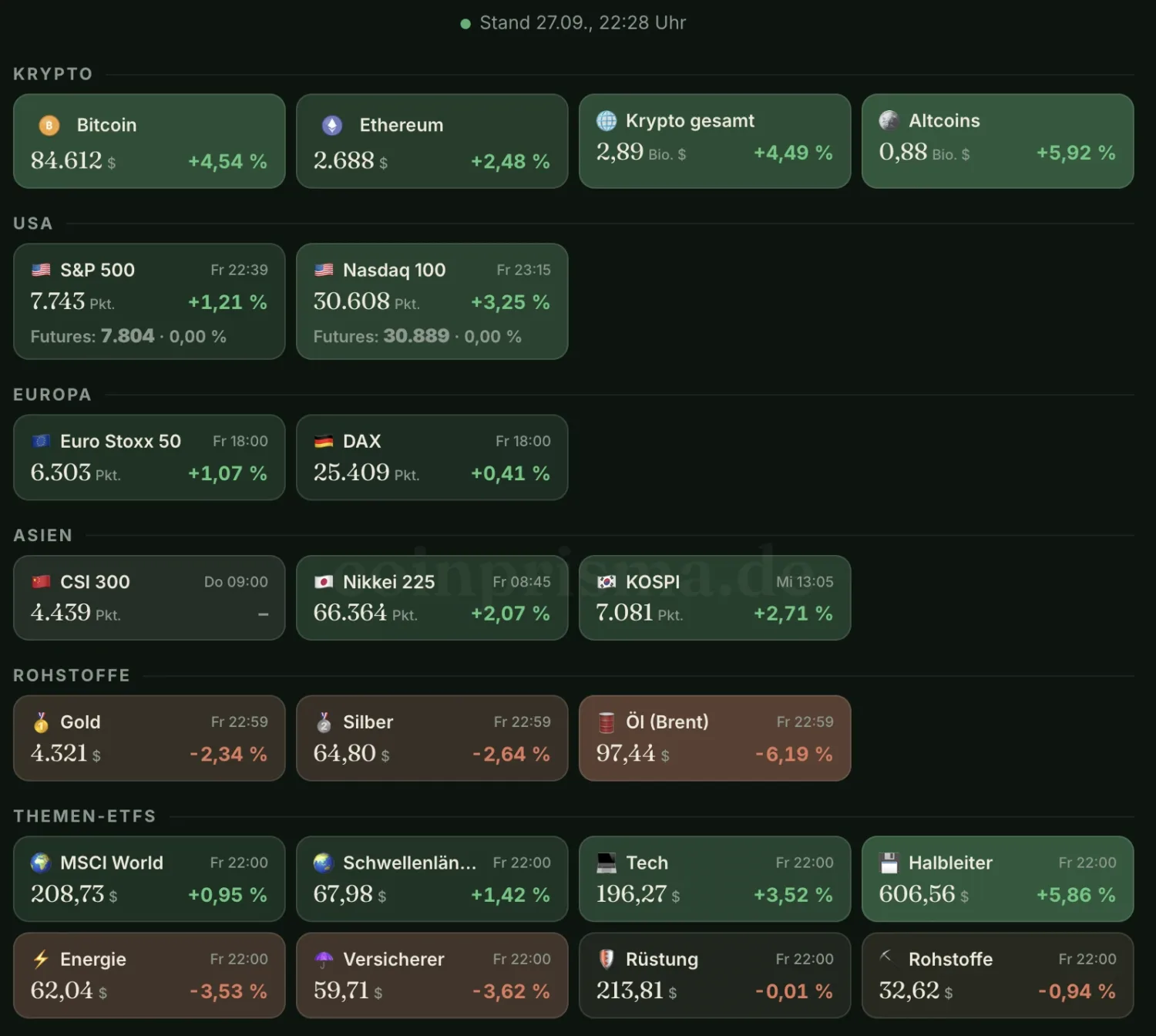Click the Nikkei 225 value 66.364 Pkt.
This screenshot has height=1036, width=1156.
point(365,613)
